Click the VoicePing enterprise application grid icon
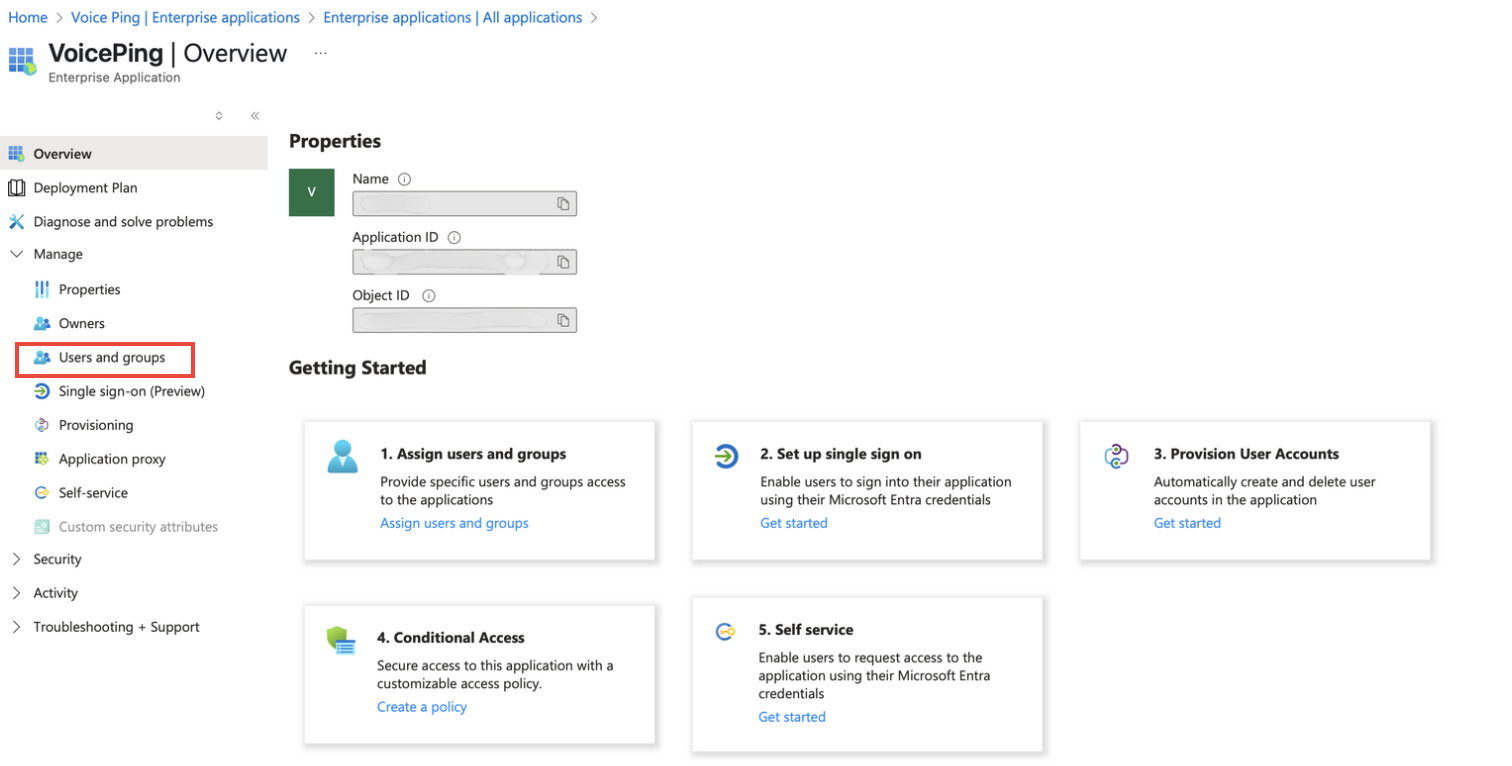 click(x=22, y=61)
